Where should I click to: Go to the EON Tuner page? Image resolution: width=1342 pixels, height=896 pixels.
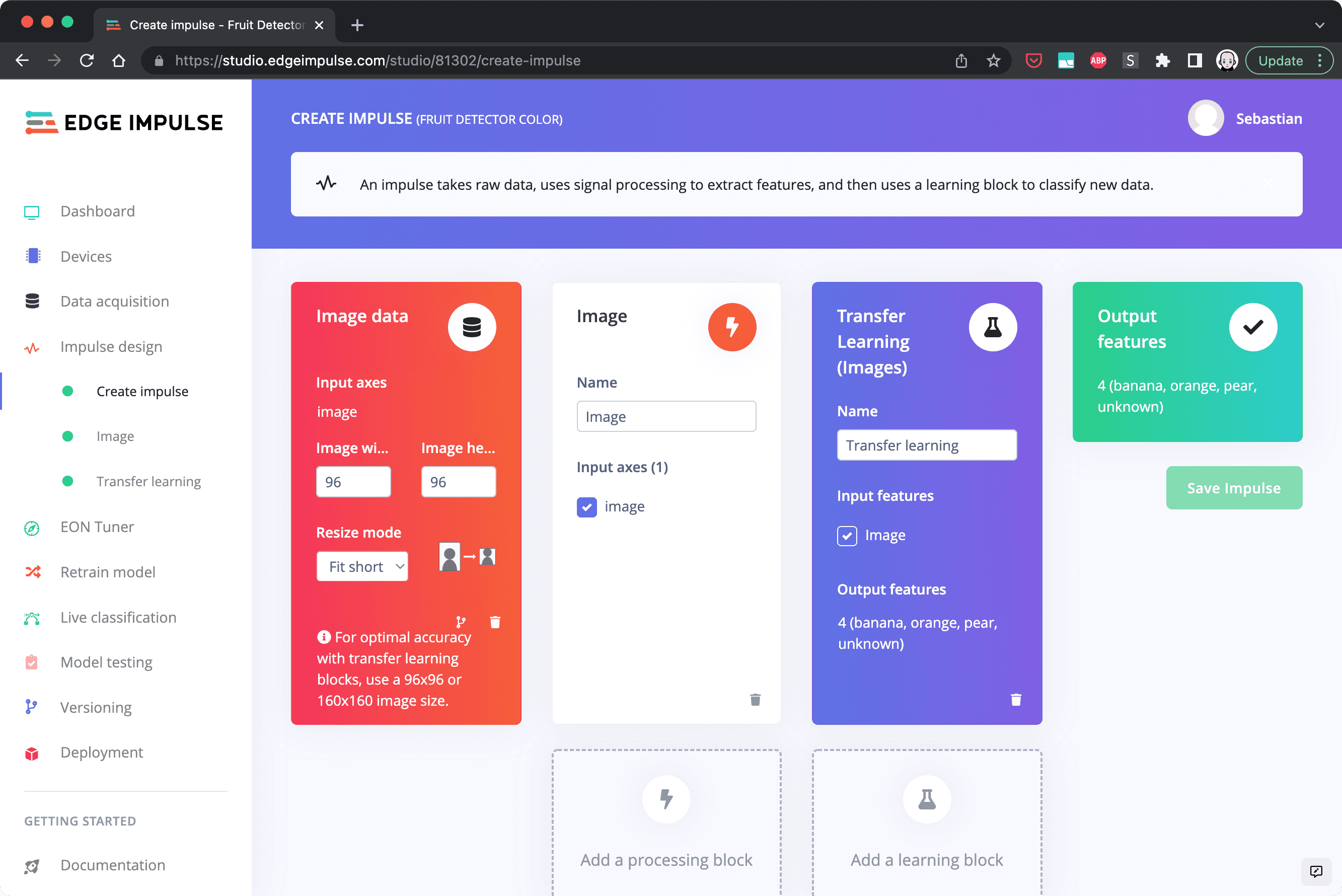[x=97, y=527]
